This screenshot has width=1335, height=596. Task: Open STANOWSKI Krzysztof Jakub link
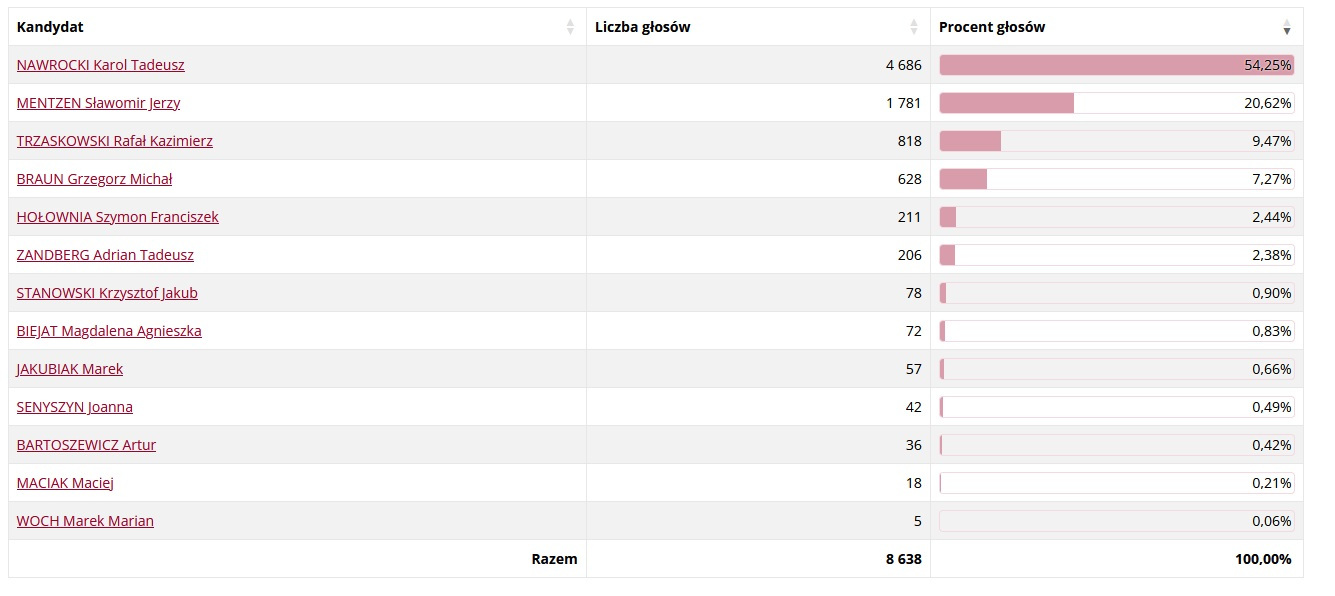point(108,293)
